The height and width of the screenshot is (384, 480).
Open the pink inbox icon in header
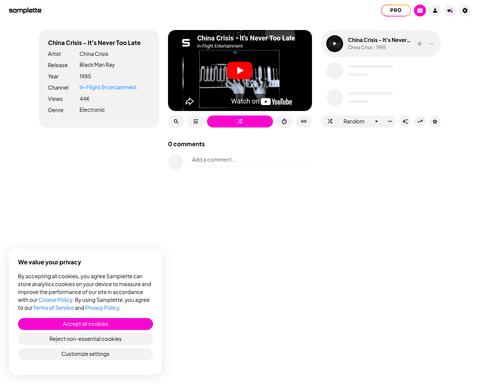pyautogui.click(x=420, y=11)
